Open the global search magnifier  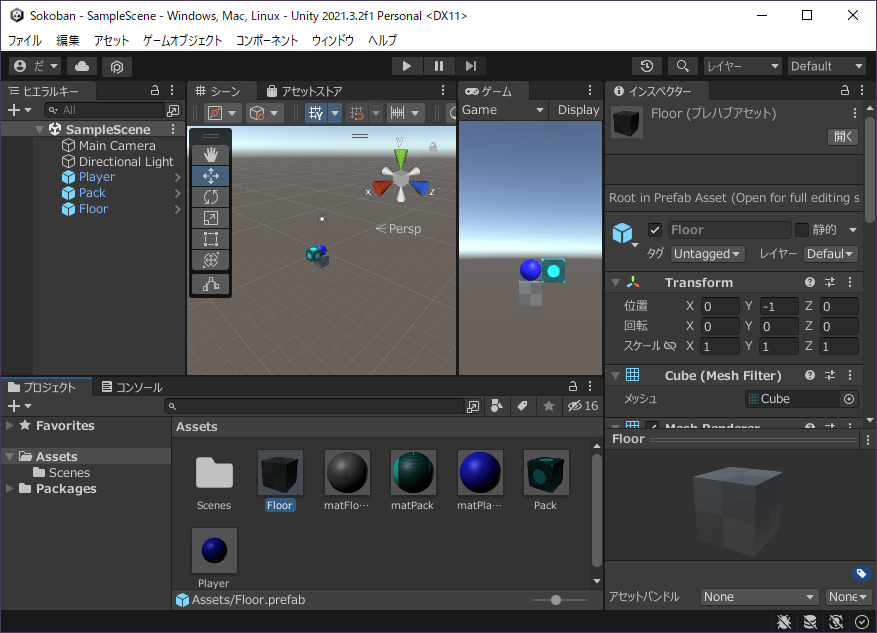682,66
